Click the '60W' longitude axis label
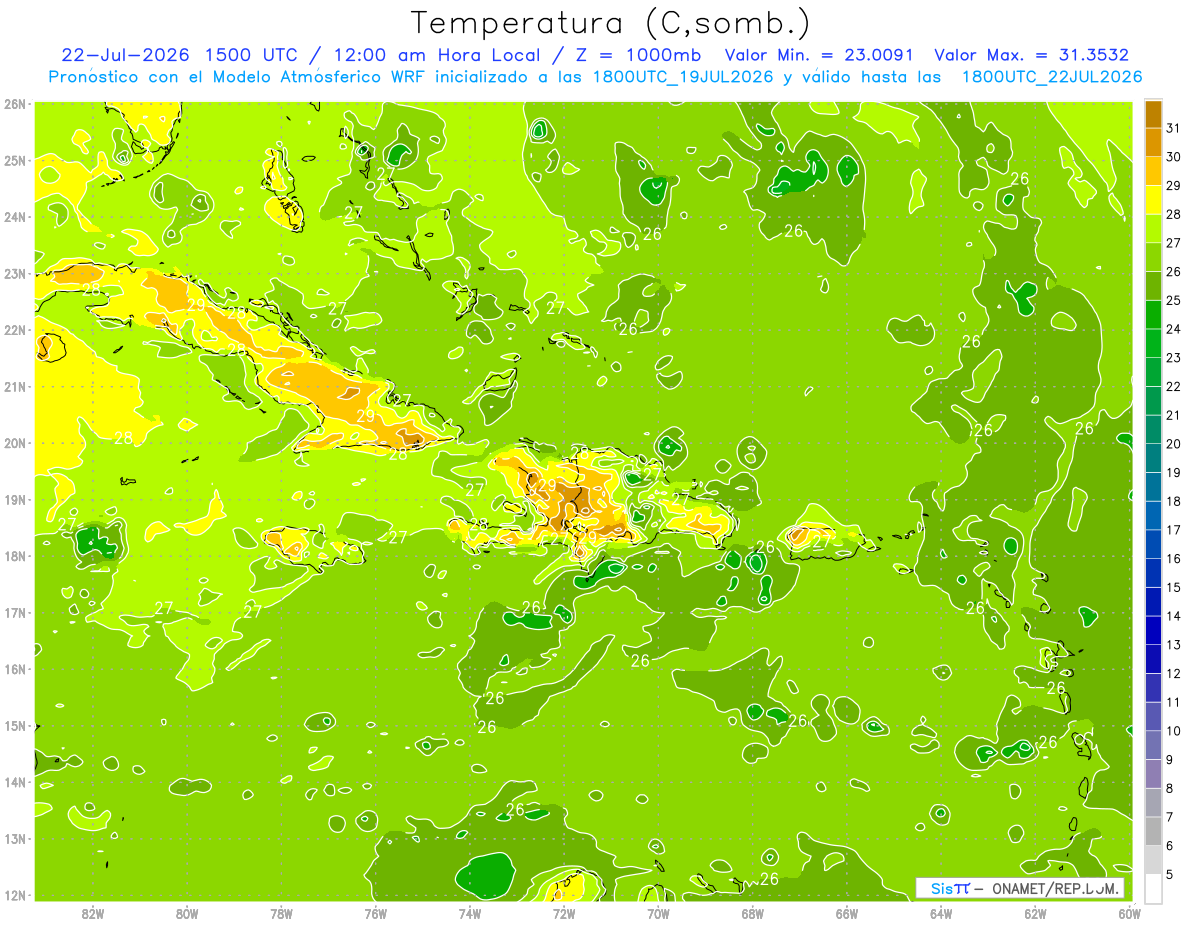 click(1129, 913)
